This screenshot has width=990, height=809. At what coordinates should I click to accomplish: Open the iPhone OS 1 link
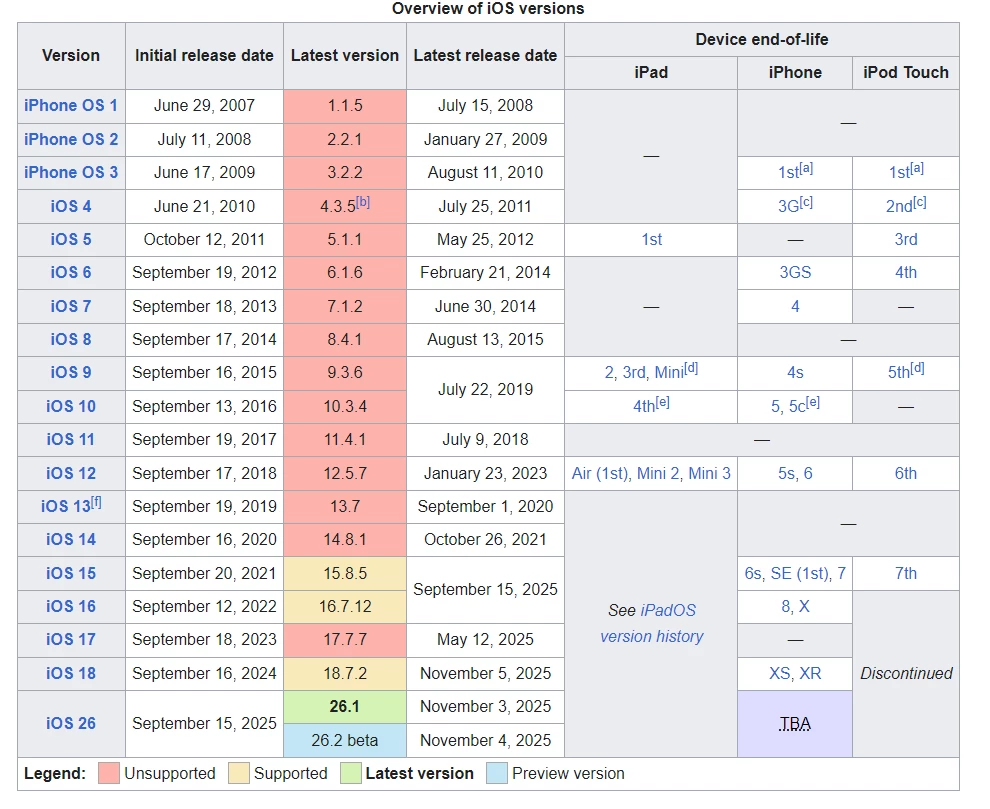click(x=71, y=105)
